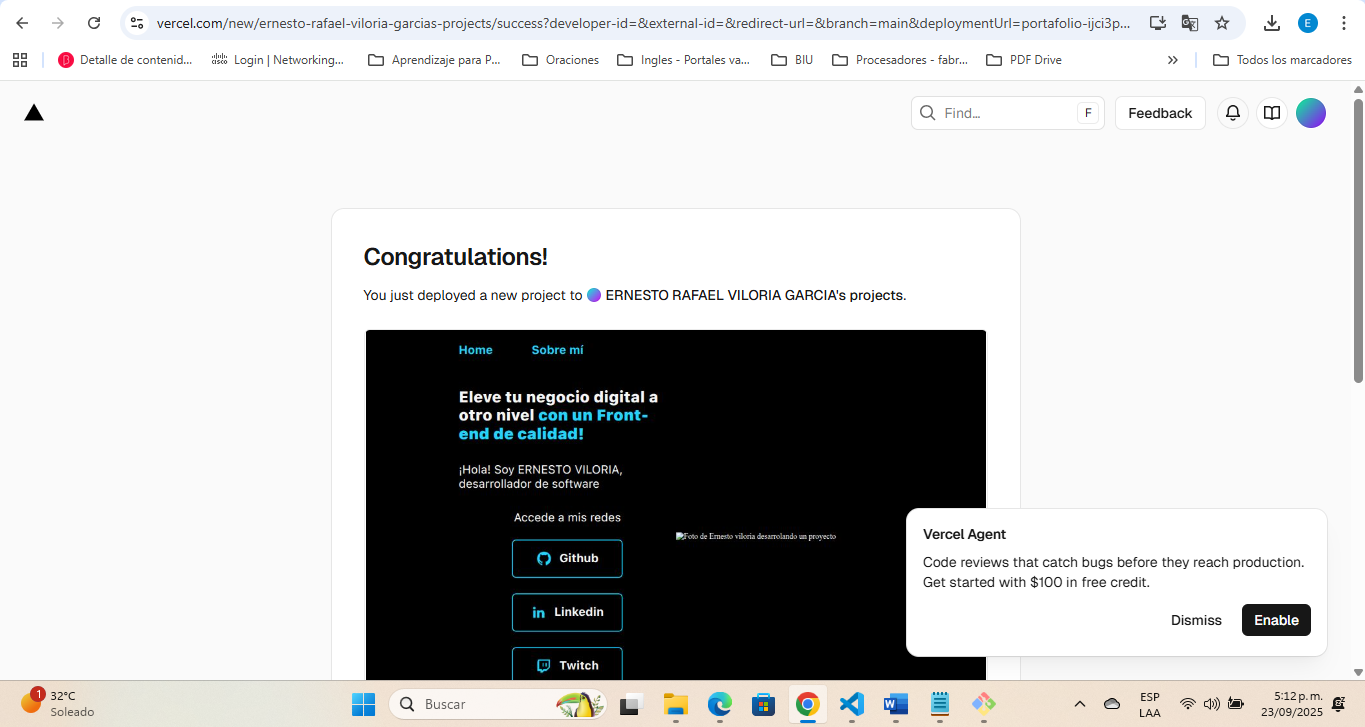Click the browser forward arrow
1365x727 pixels.
click(58, 23)
